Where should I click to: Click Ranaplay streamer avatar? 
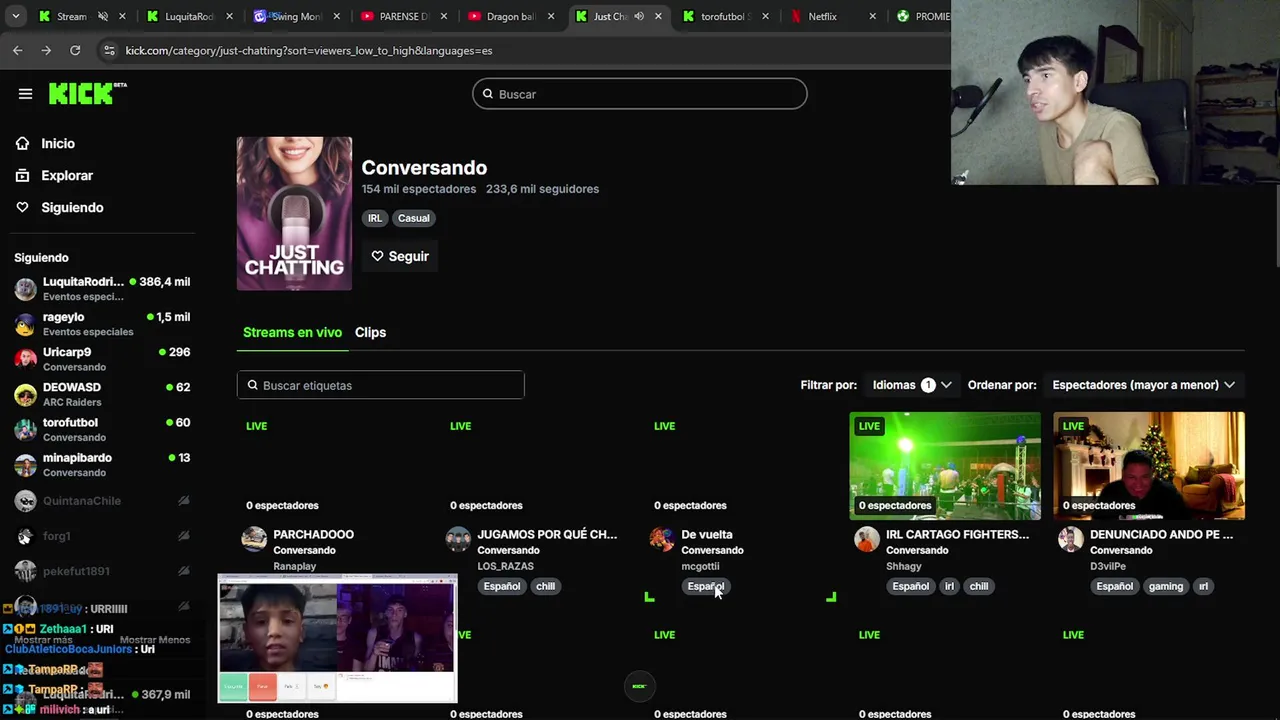click(x=254, y=540)
